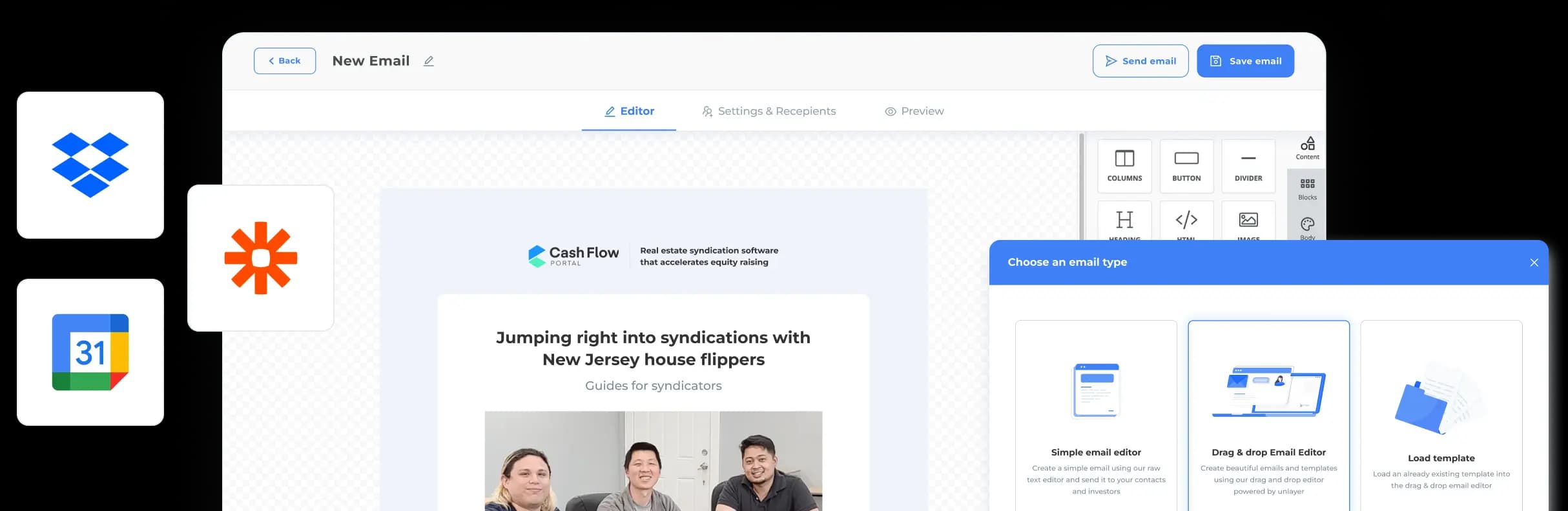Screen dimensions: 1568x511
Task: Select the Image block tool
Action: (1248, 221)
